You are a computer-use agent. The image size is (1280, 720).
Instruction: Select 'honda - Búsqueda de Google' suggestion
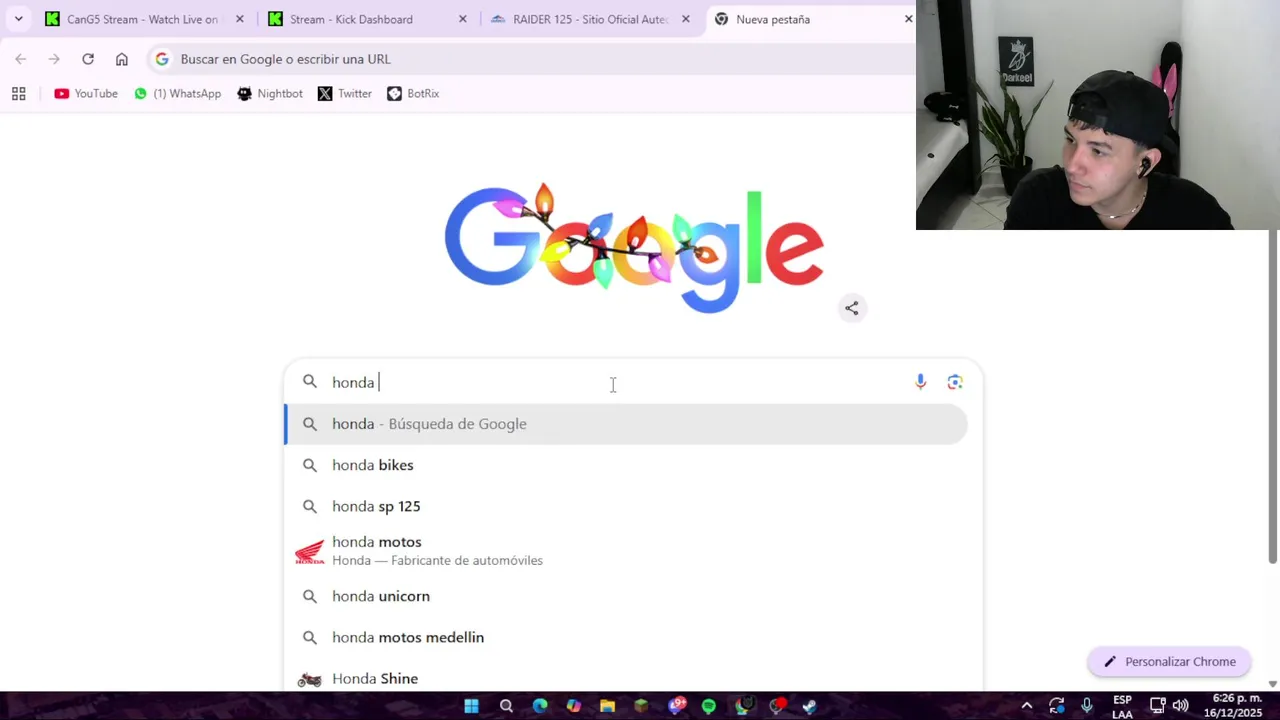coord(626,424)
